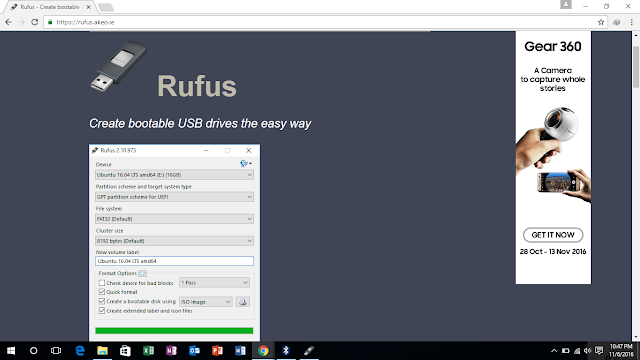Screen dimensions: 640x360
Task: Open a new Chrome tab
Action: pyautogui.click(x=106, y=7)
